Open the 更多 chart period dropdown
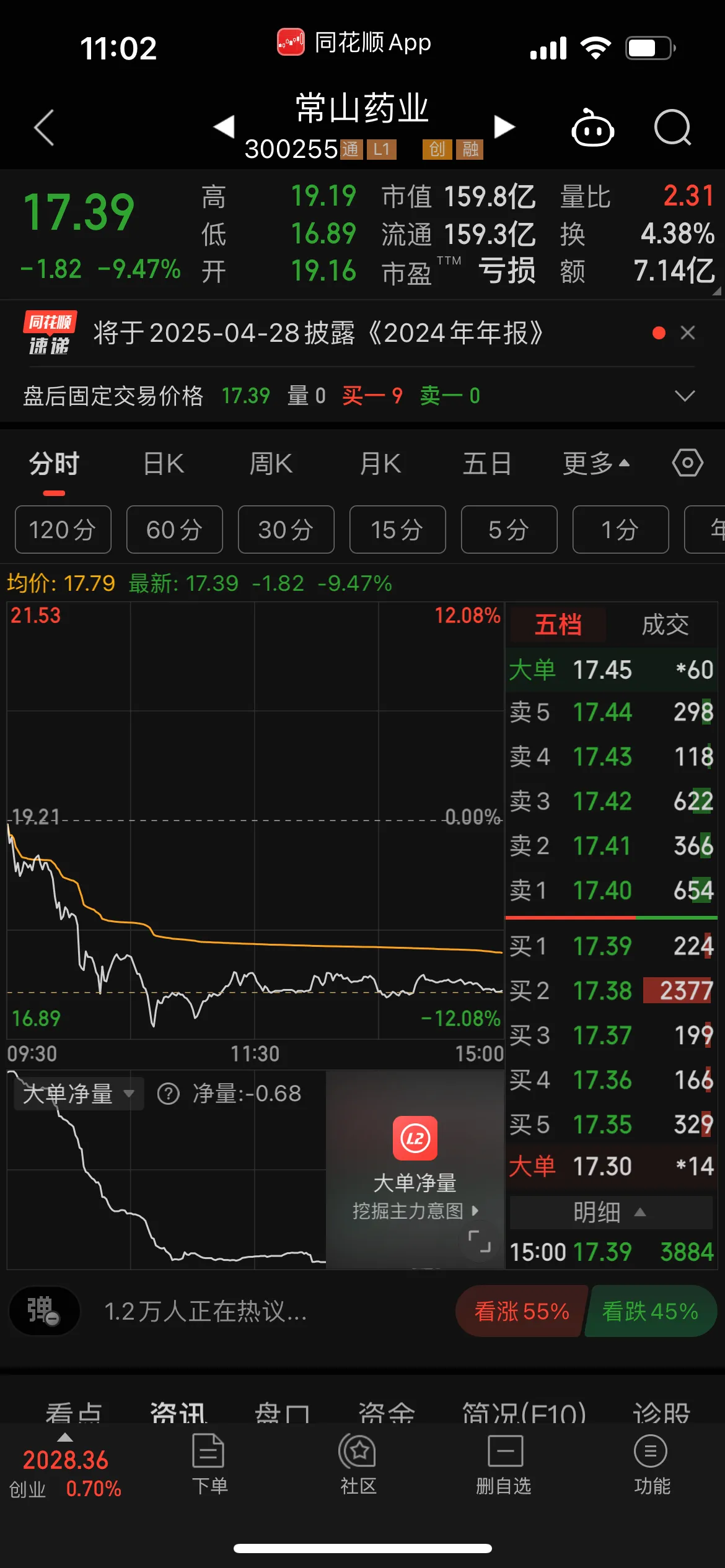The width and height of the screenshot is (725, 1568). [596, 464]
